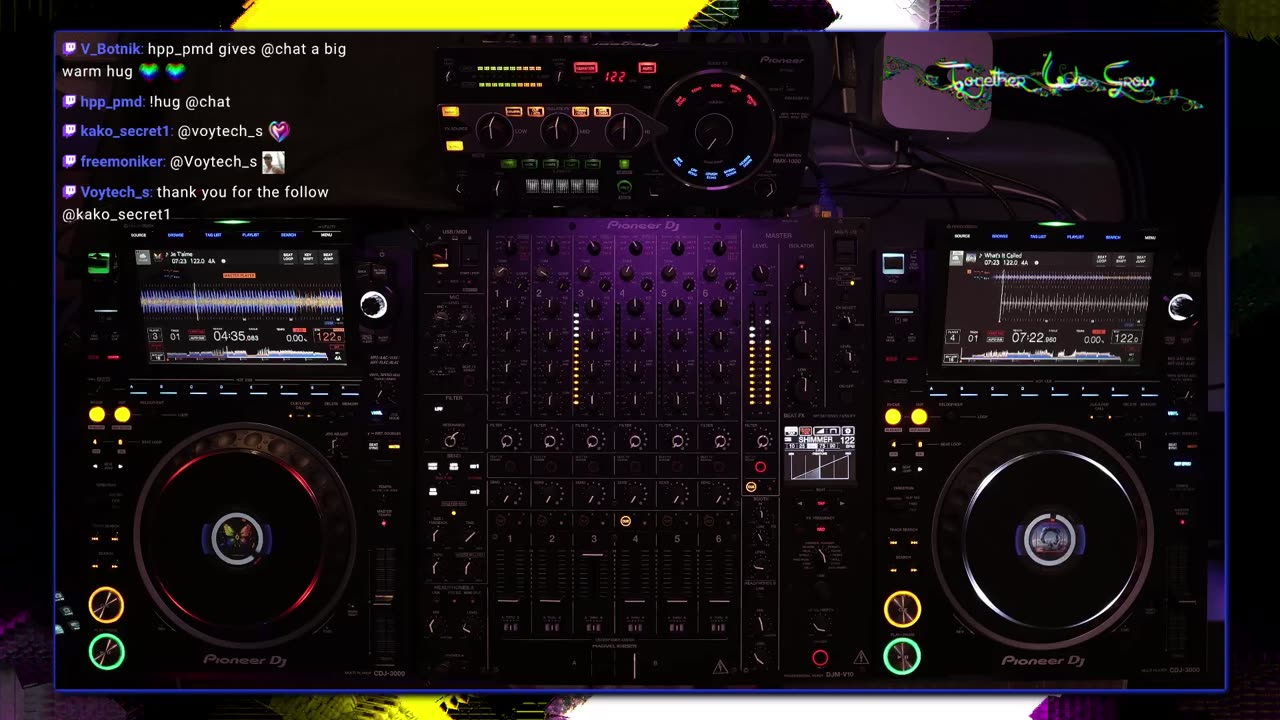Tap BEAT LOOP on right CDJ screen
This screenshot has height=720, width=1280.
[1102, 259]
